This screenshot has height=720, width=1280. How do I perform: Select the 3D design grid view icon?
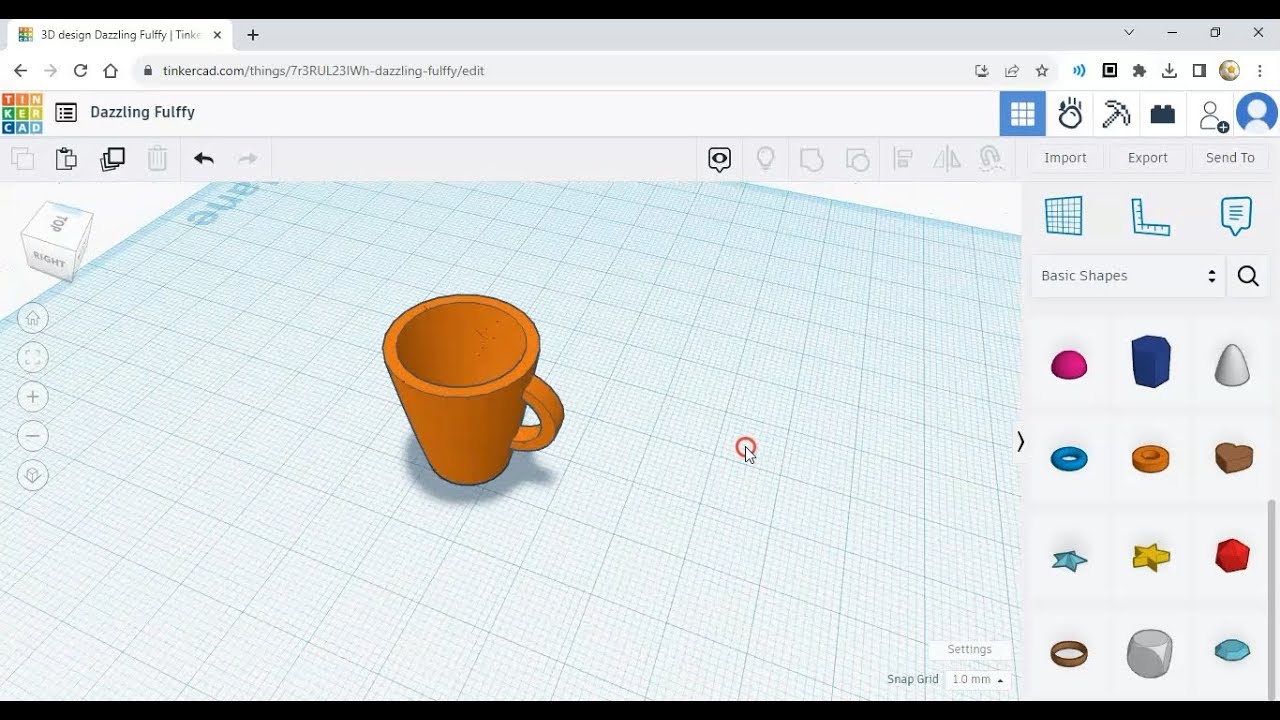[1022, 114]
